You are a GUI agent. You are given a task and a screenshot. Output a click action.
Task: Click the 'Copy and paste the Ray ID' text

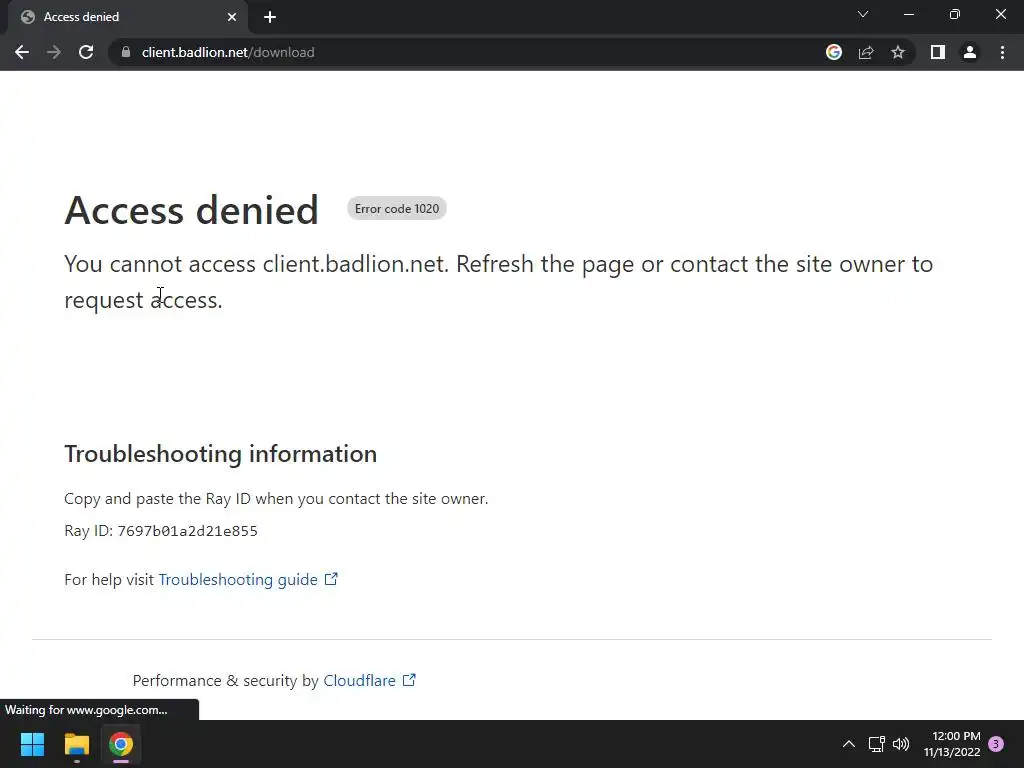click(276, 499)
